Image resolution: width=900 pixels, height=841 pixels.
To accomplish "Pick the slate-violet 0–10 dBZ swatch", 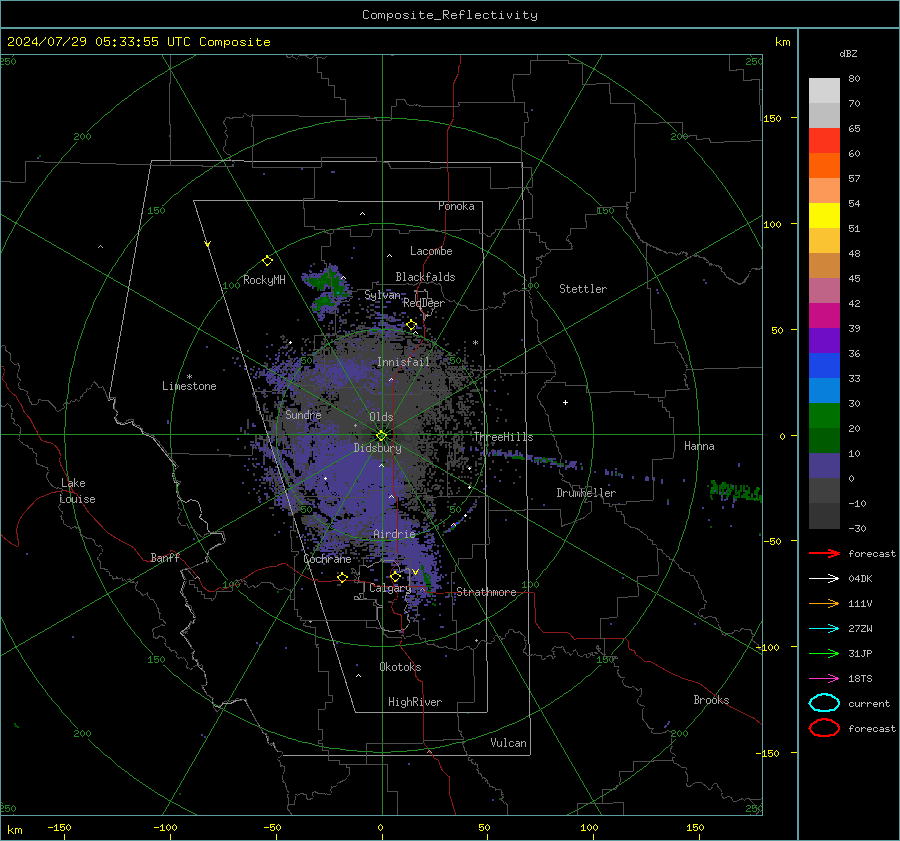I will [824, 466].
